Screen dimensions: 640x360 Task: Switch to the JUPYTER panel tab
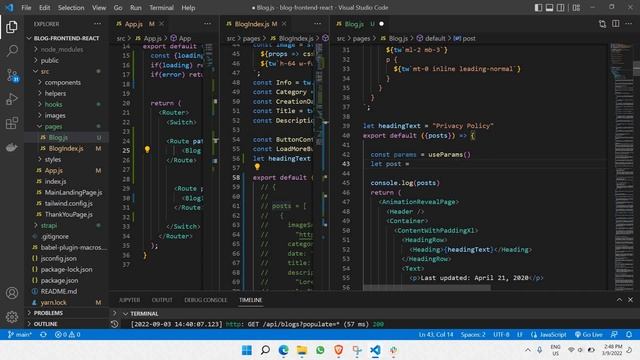pos(129,300)
